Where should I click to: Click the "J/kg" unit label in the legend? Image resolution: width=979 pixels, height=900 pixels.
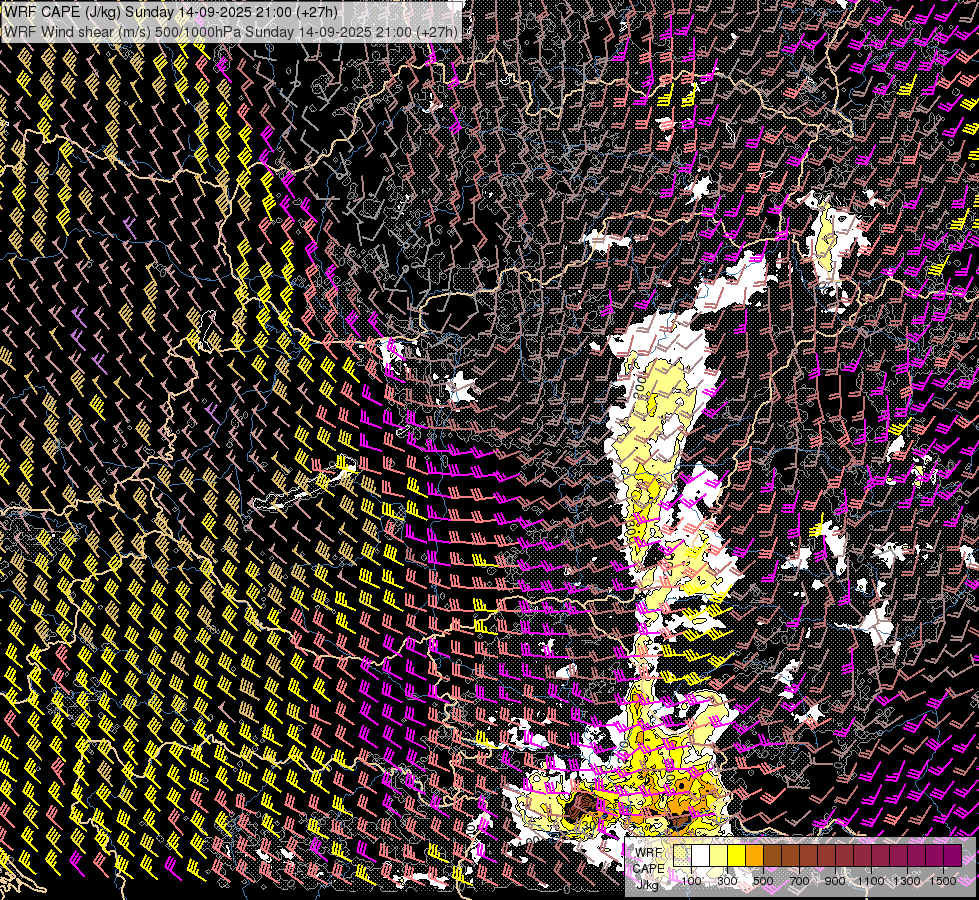648,884
